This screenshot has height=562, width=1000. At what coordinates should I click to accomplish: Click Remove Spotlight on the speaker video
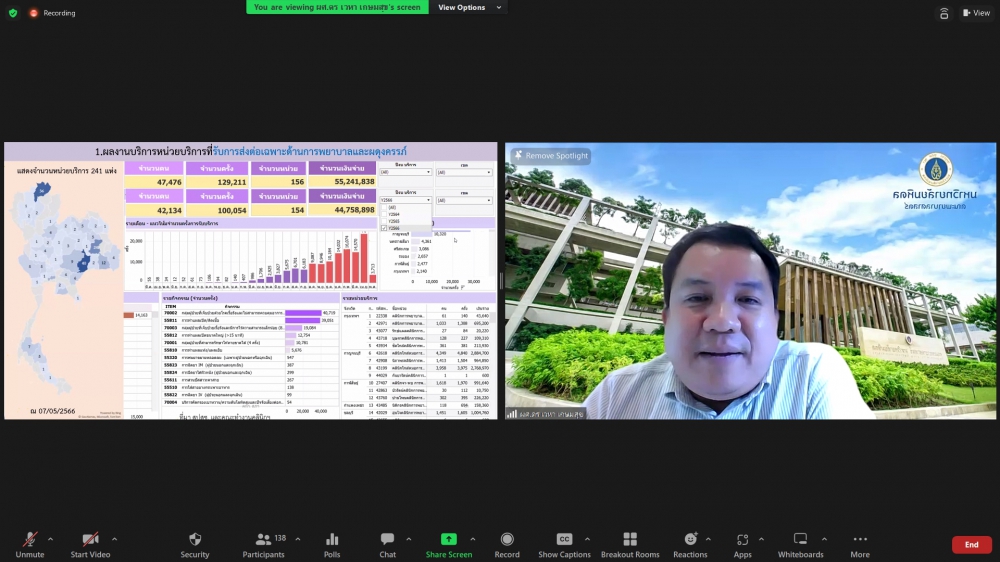550,156
